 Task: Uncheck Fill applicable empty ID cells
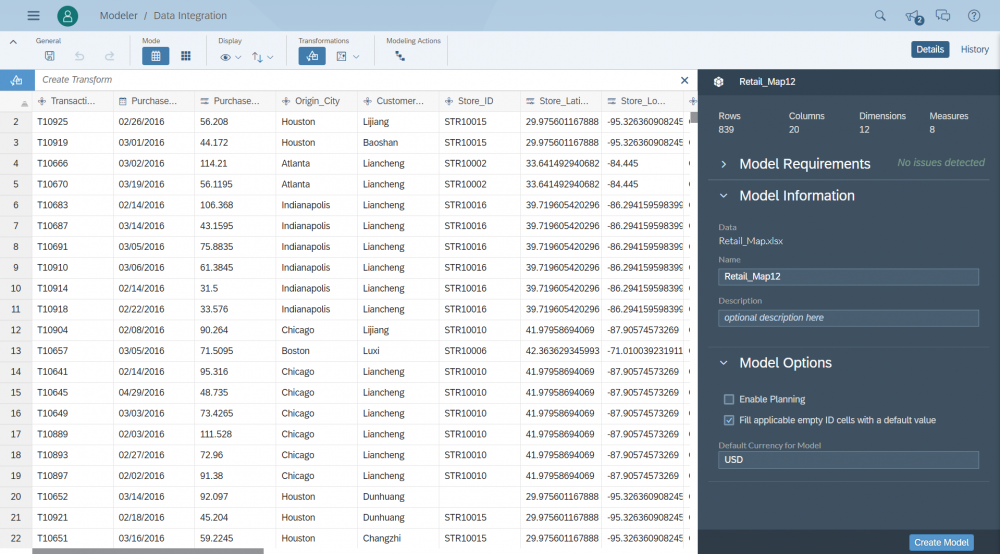(729, 420)
